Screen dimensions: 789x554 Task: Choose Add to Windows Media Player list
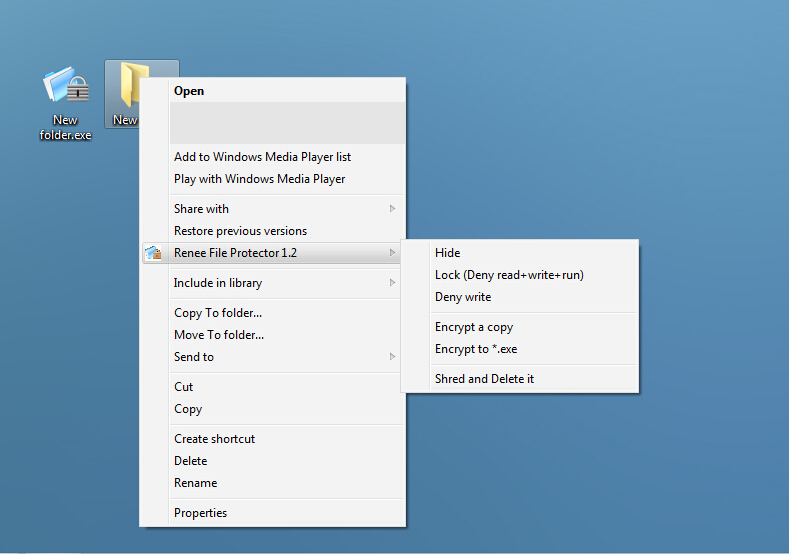pos(262,157)
